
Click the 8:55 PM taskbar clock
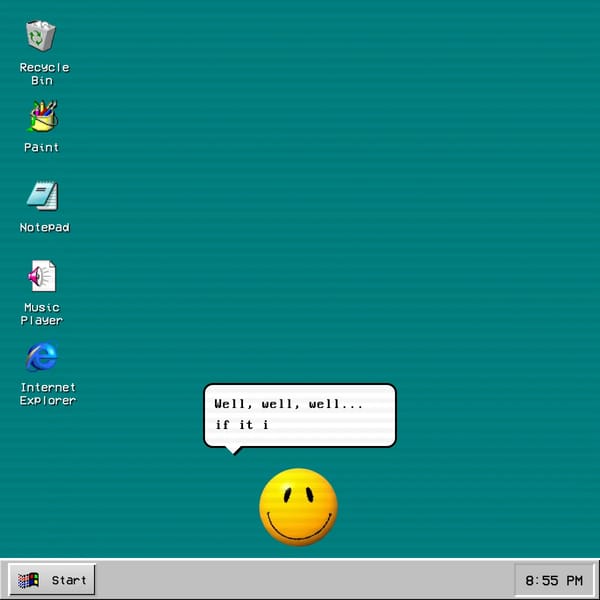pos(554,580)
